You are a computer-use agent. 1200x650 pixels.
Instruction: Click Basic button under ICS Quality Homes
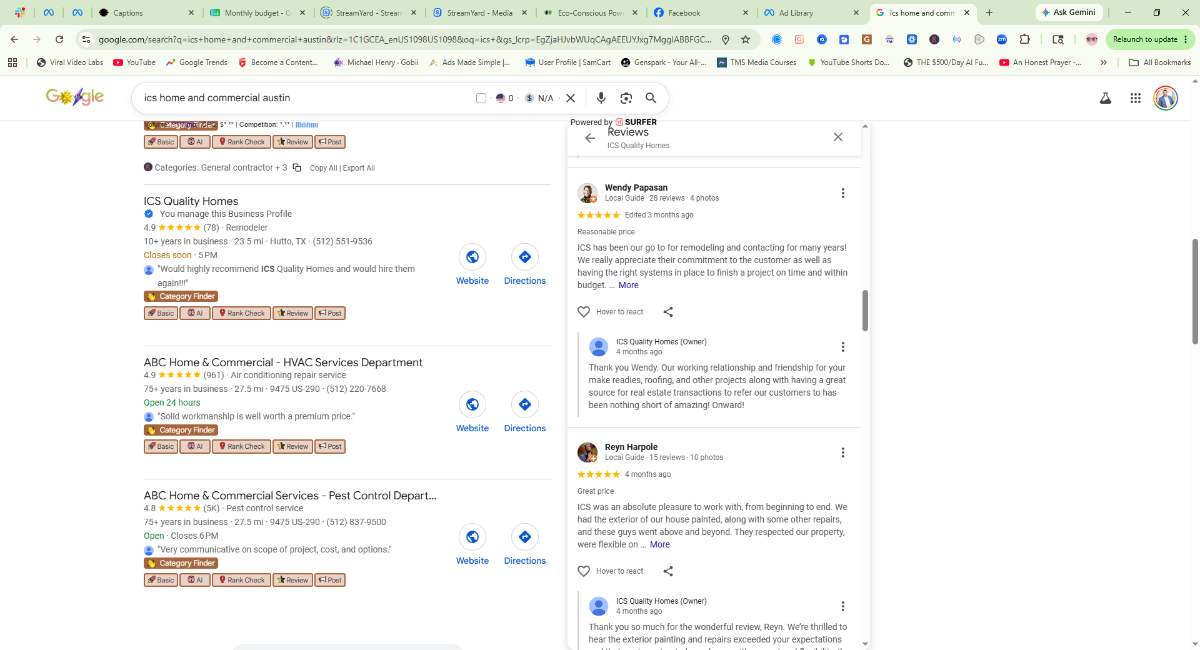click(x=161, y=313)
